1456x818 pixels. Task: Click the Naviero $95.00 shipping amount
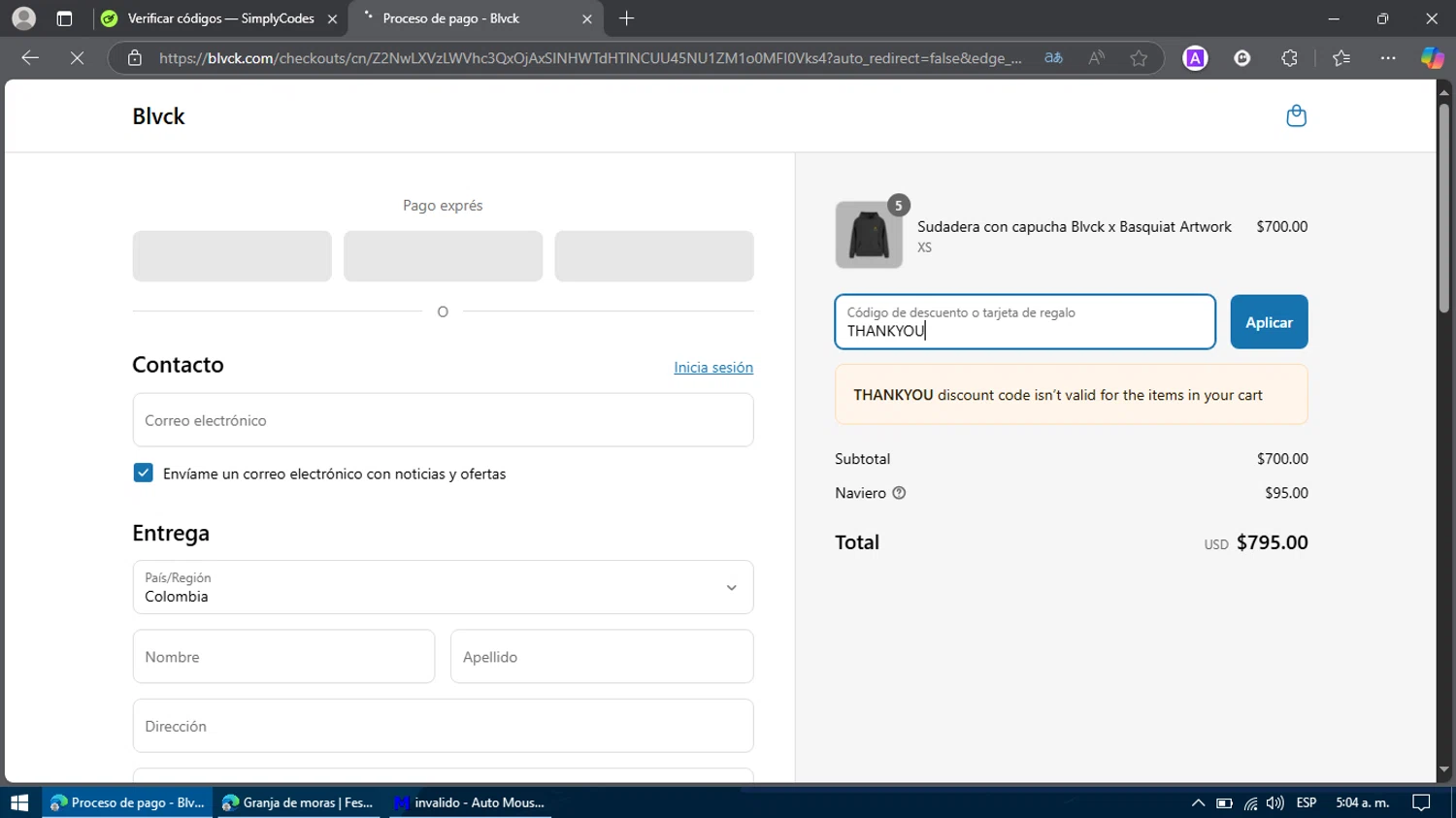[x=1286, y=493]
